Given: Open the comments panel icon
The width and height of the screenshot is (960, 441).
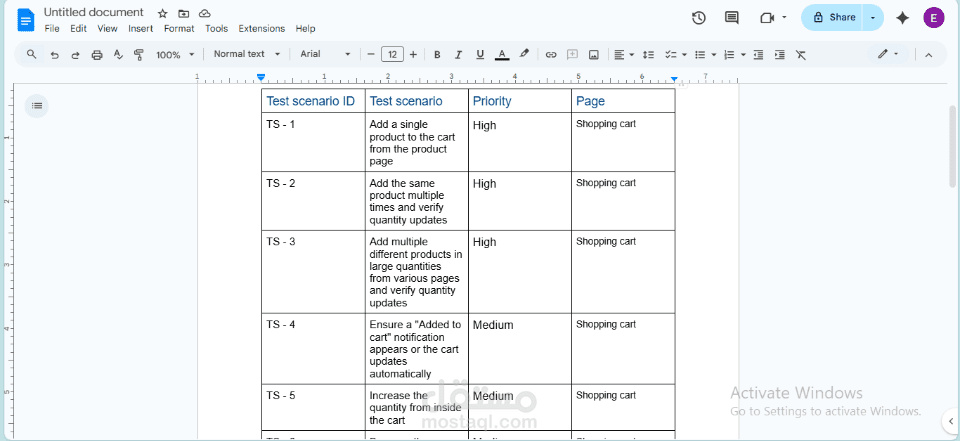Looking at the screenshot, I should click(x=732, y=18).
